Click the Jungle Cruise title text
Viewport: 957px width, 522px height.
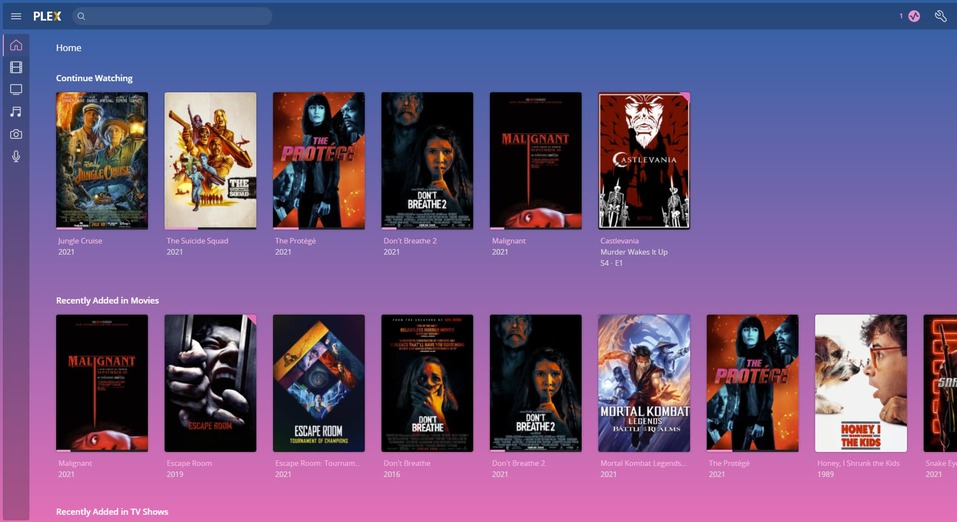[x=80, y=241]
